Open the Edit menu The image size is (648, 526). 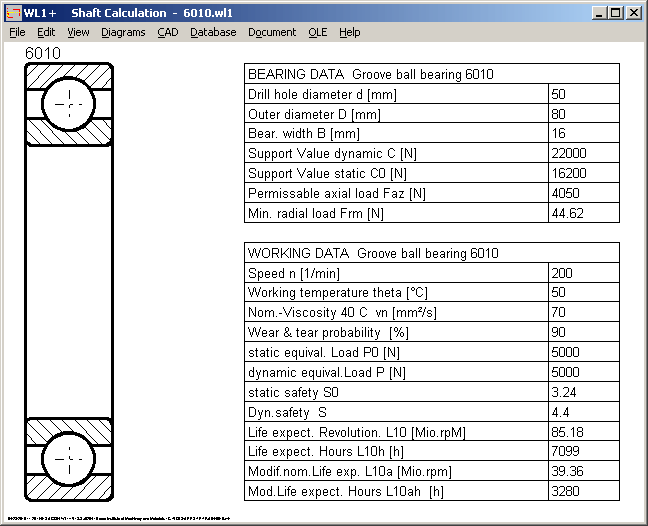coord(46,32)
